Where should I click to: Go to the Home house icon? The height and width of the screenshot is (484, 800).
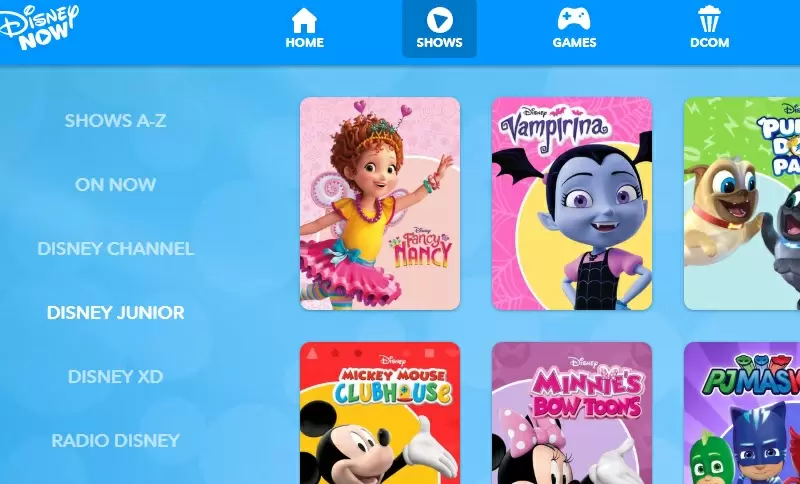[x=304, y=20]
